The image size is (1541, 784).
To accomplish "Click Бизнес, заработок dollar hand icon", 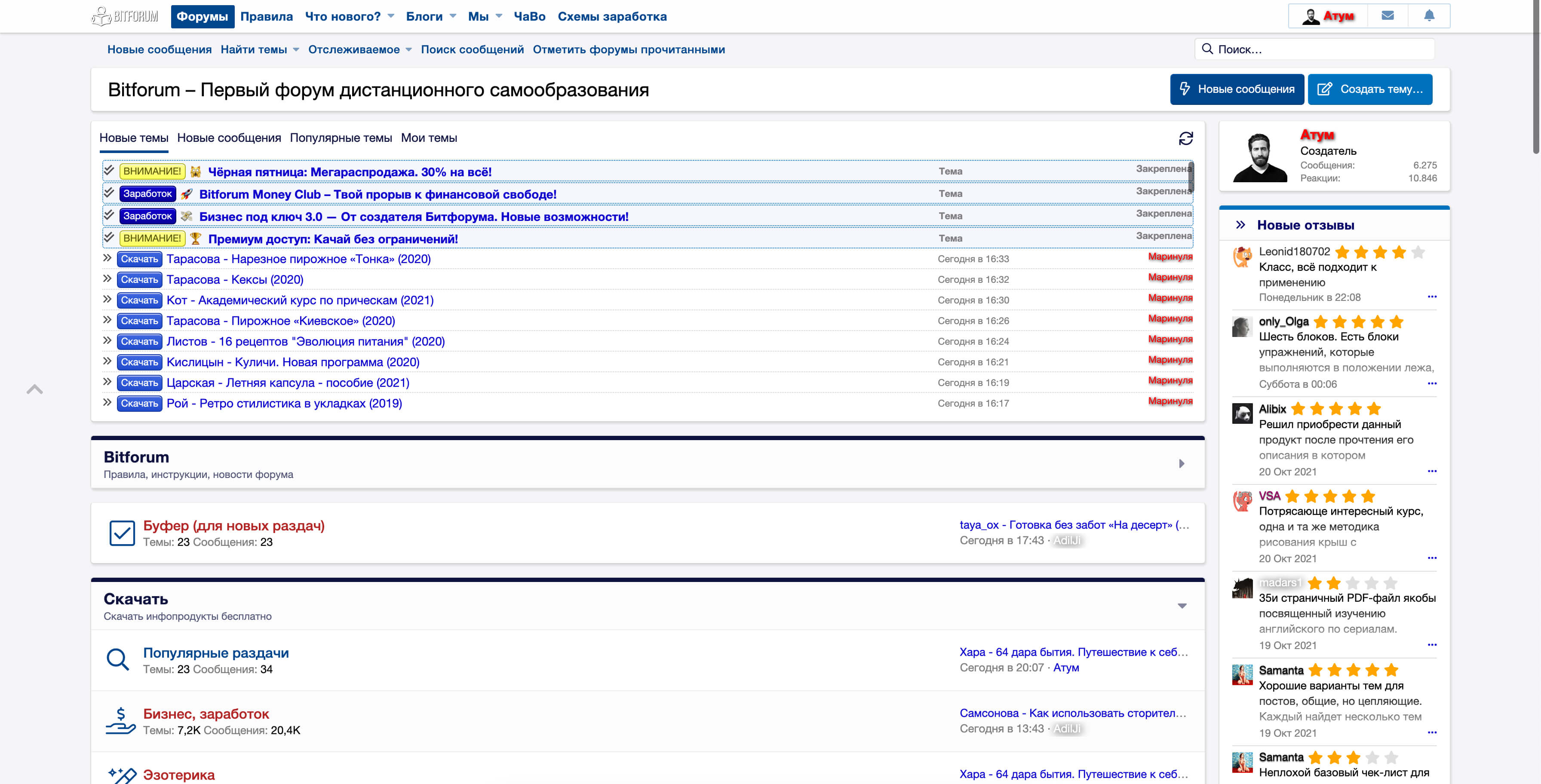I will 120,721.
